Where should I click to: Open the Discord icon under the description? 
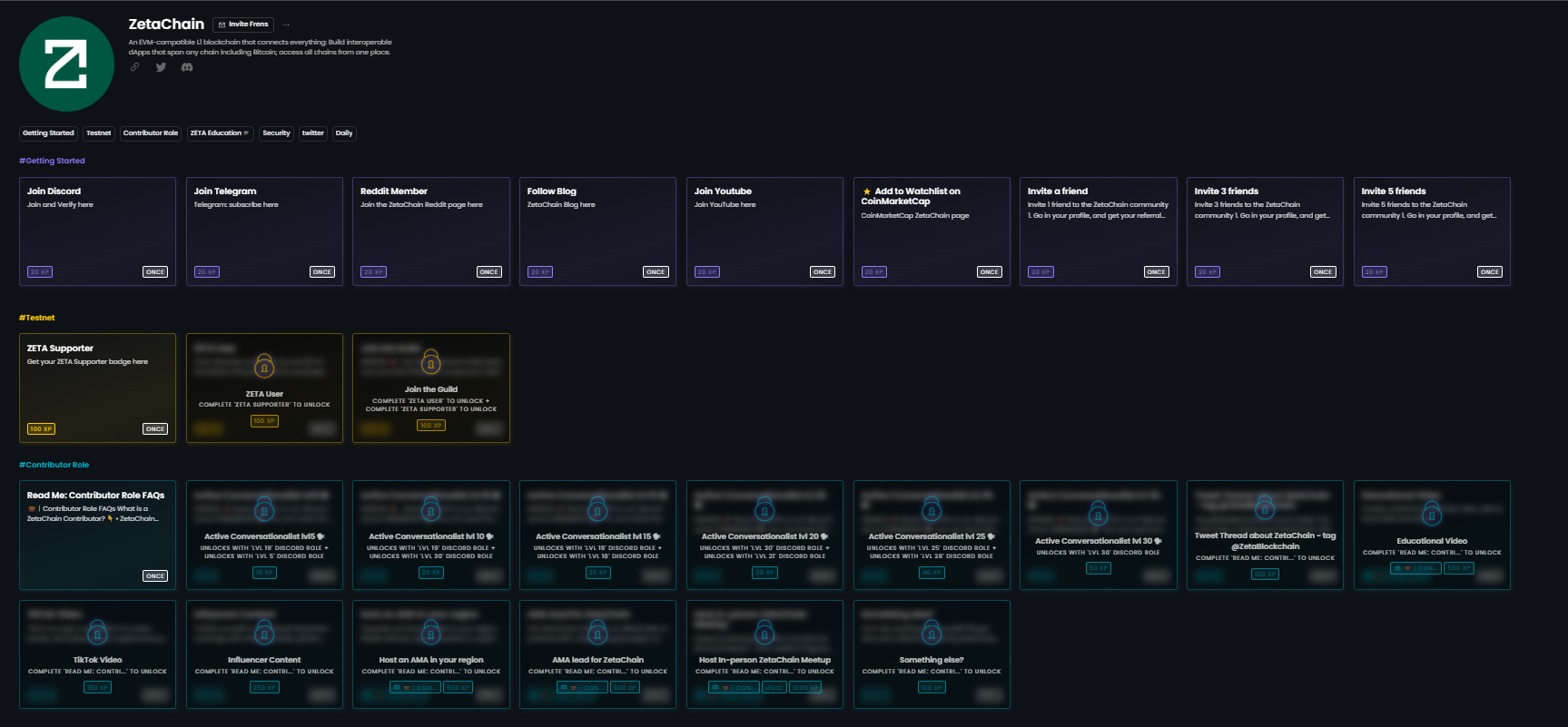pos(187,67)
